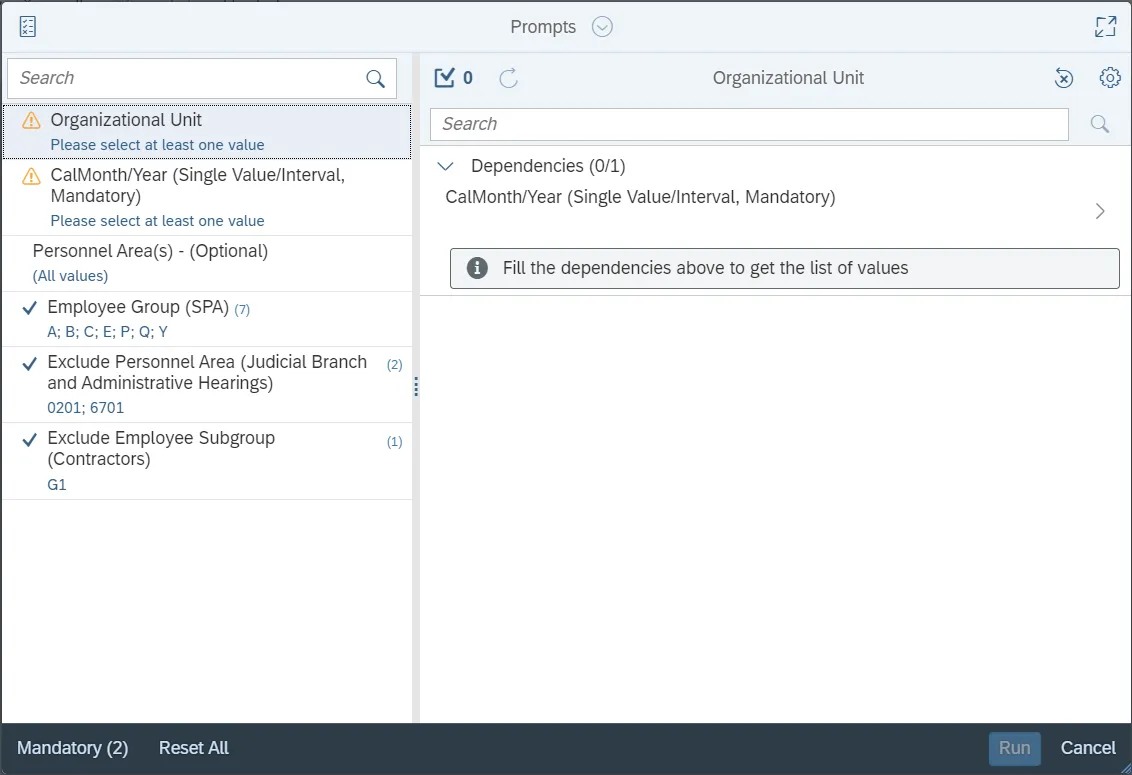This screenshot has width=1132, height=775.
Task: Expand the Prompts dialog to full screen
Action: coord(1105,27)
